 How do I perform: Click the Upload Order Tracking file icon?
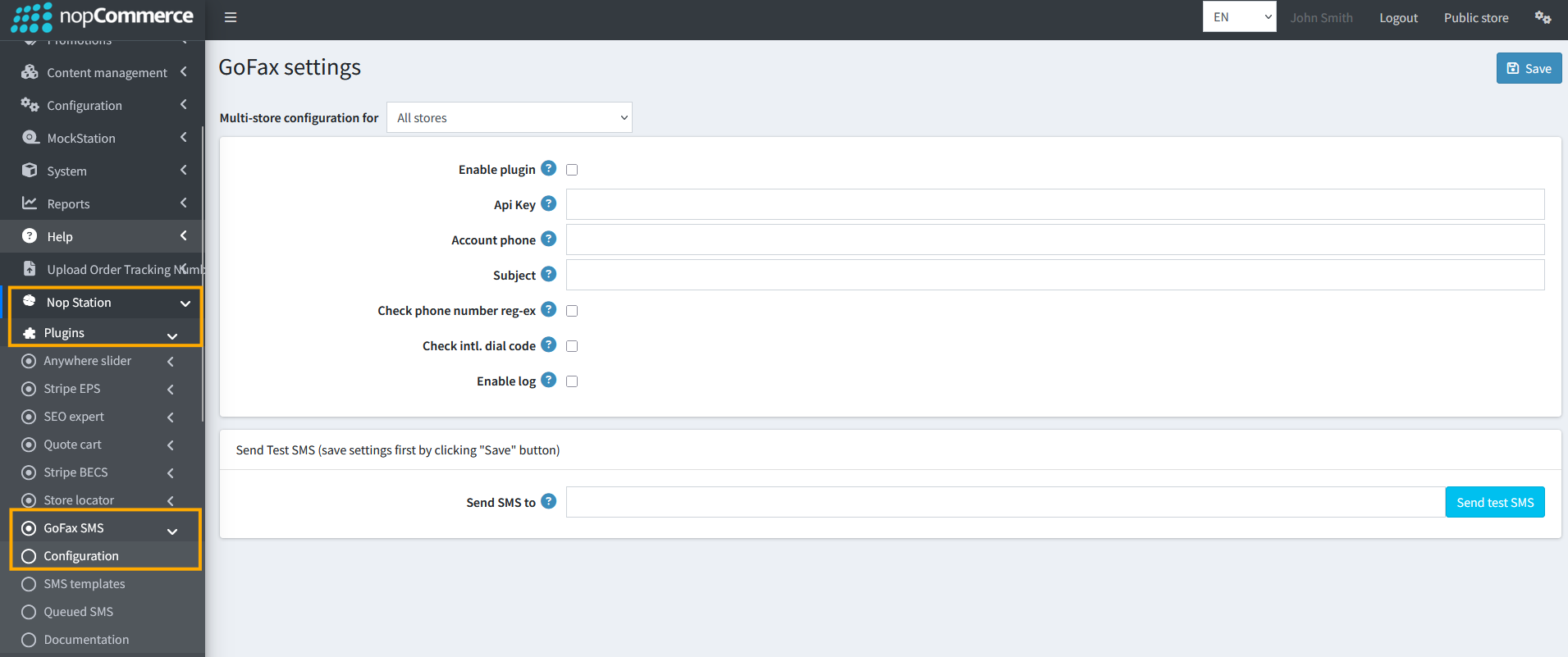pyautogui.click(x=30, y=269)
